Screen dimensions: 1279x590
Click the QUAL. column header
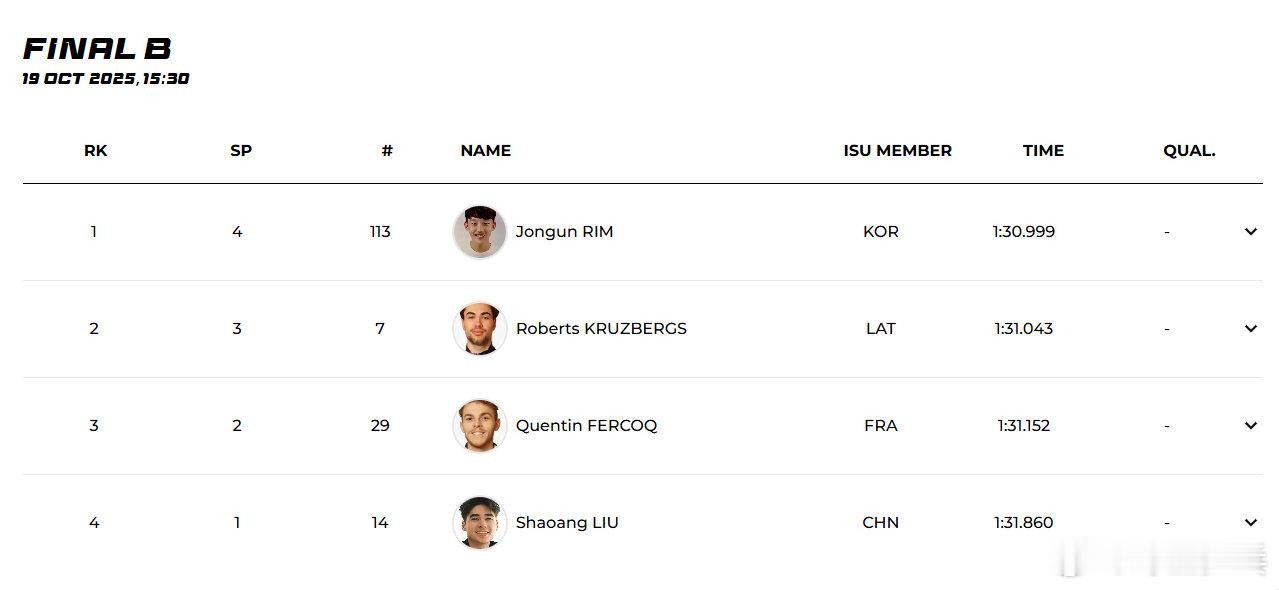(x=1189, y=151)
